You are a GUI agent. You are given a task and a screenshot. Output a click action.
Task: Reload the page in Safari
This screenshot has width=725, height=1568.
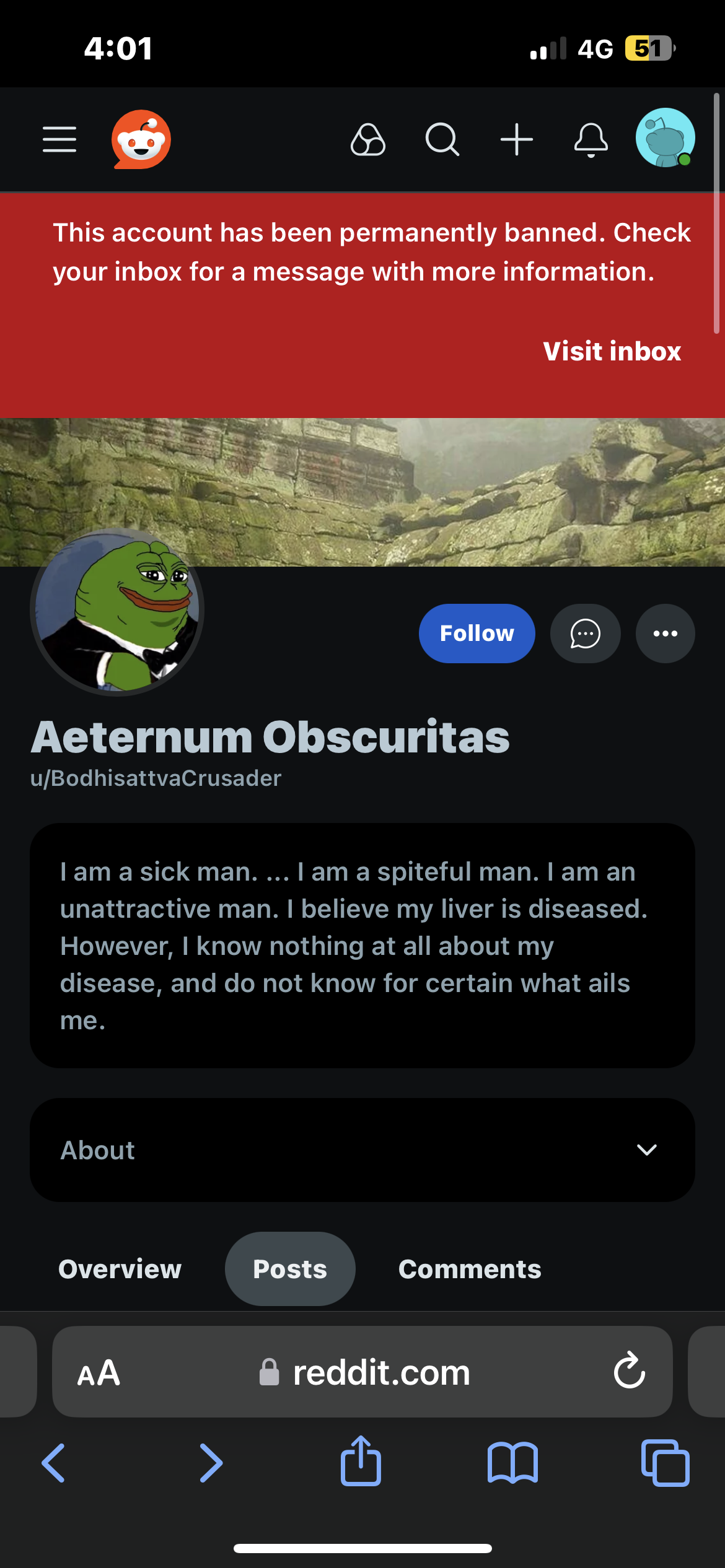point(630,1370)
